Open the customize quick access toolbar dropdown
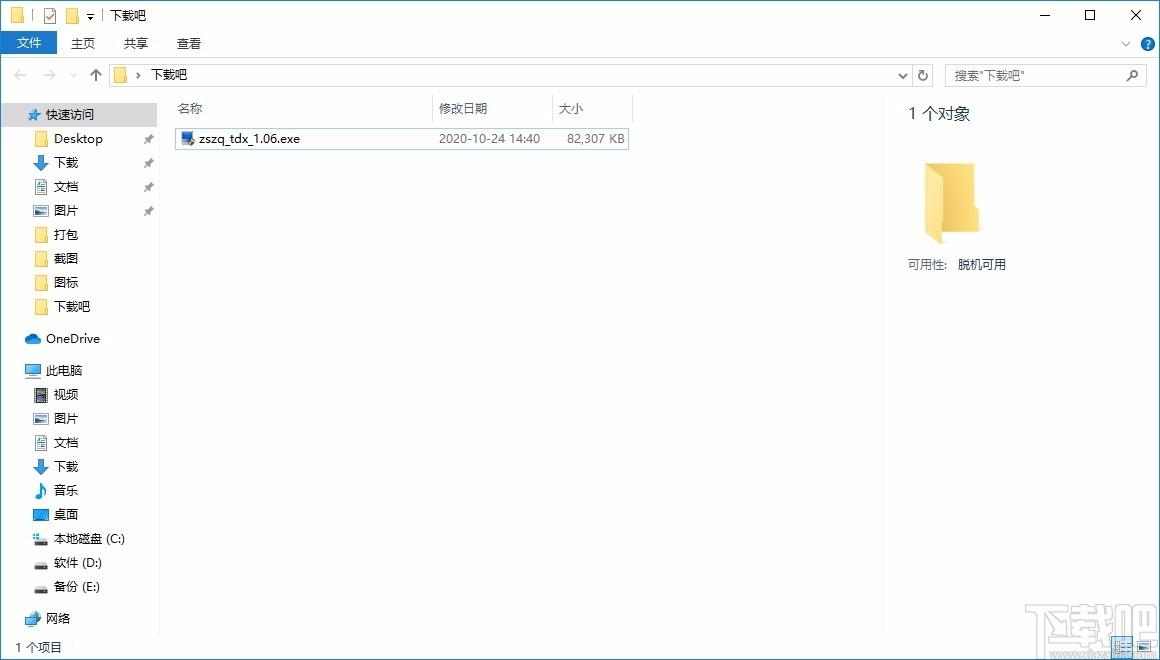1160x660 pixels. point(90,16)
